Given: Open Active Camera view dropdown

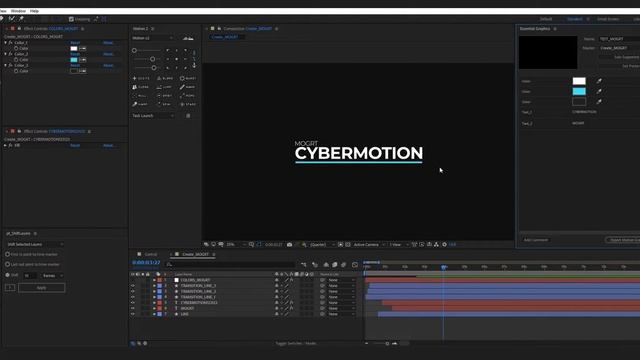Looking at the screenshot, I should tap(369, 244).
